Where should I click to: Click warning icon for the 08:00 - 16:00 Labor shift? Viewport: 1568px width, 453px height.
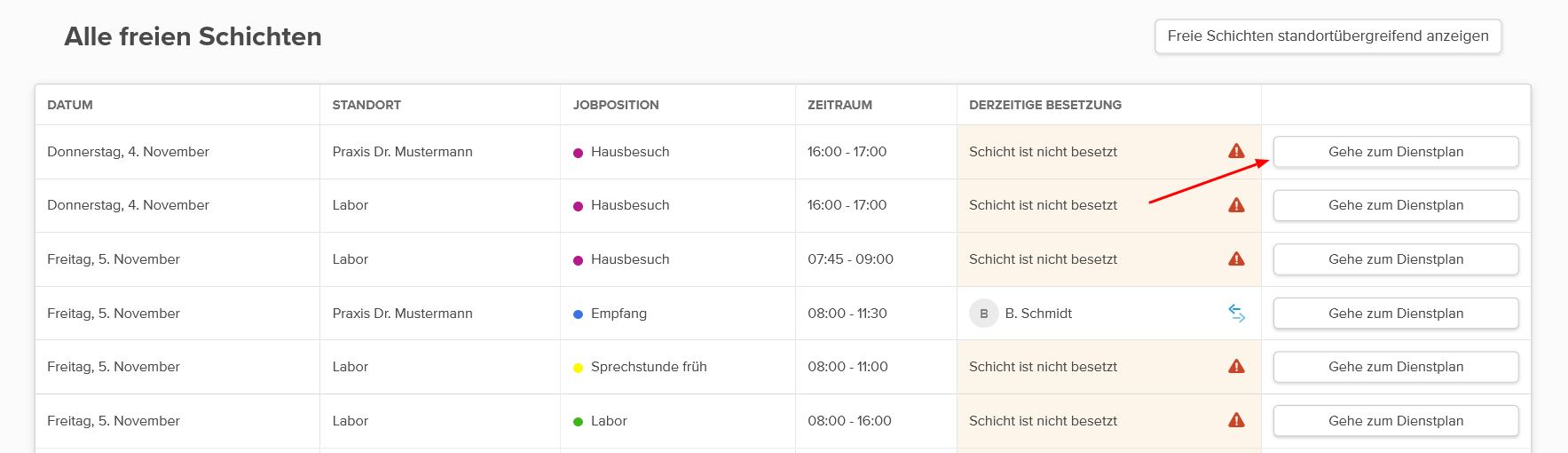click(1236, 420)
